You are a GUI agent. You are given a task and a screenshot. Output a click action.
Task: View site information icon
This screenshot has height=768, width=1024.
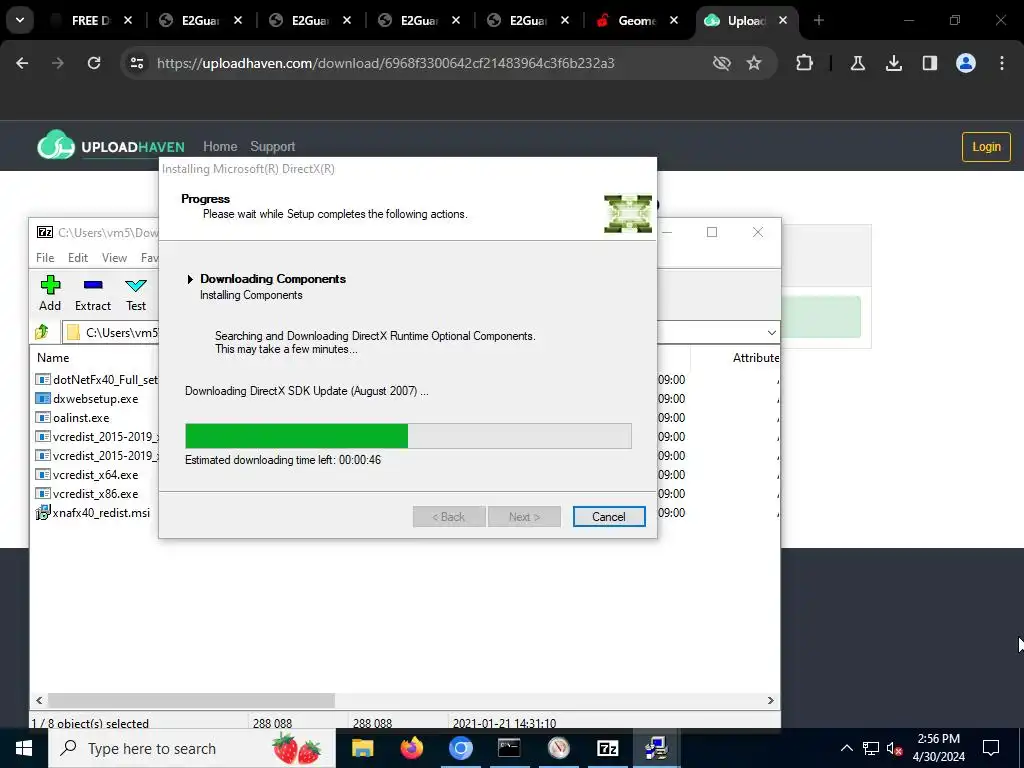[137, 63]
